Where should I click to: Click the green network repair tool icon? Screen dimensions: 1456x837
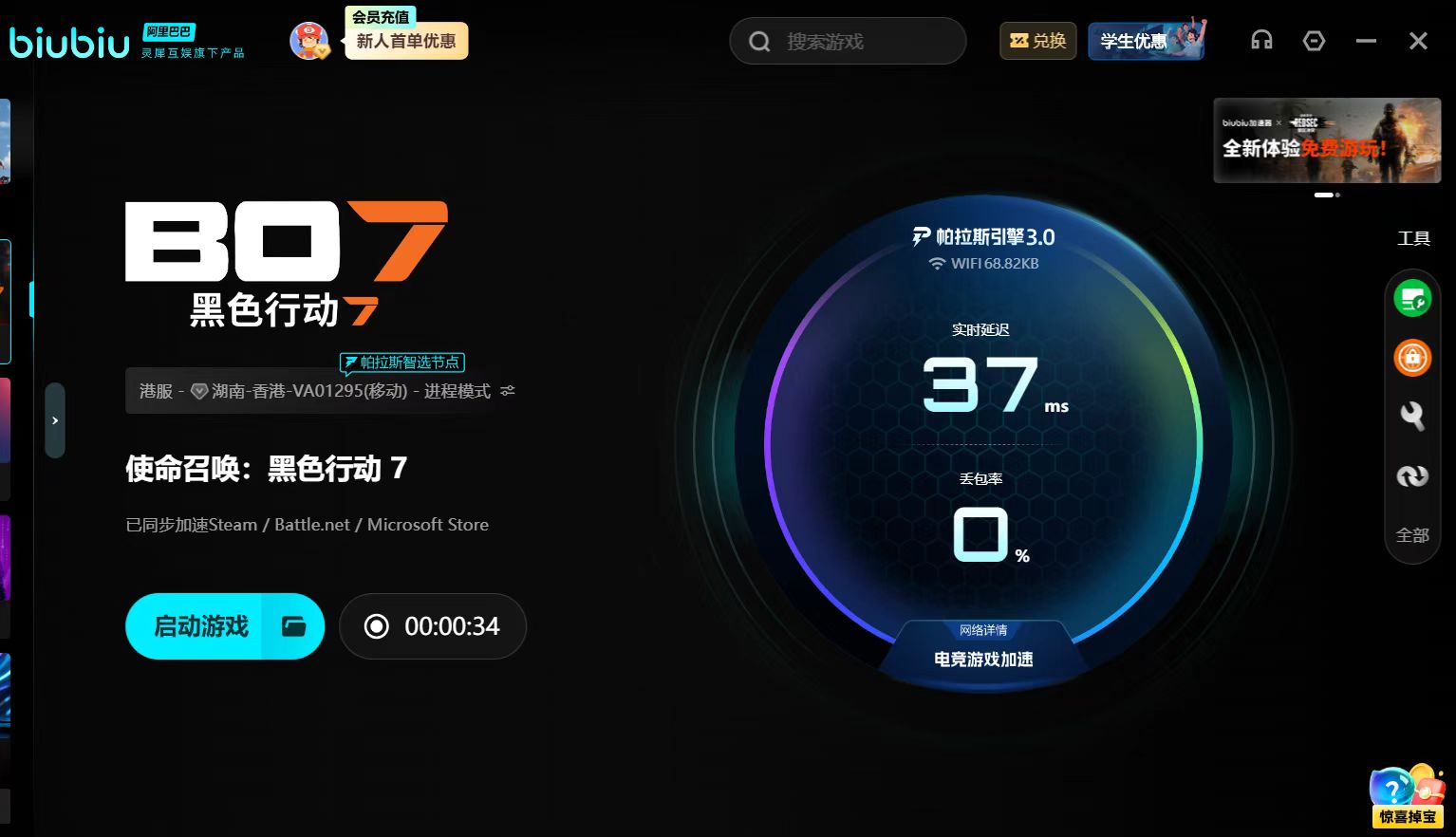click(1412, 300)
